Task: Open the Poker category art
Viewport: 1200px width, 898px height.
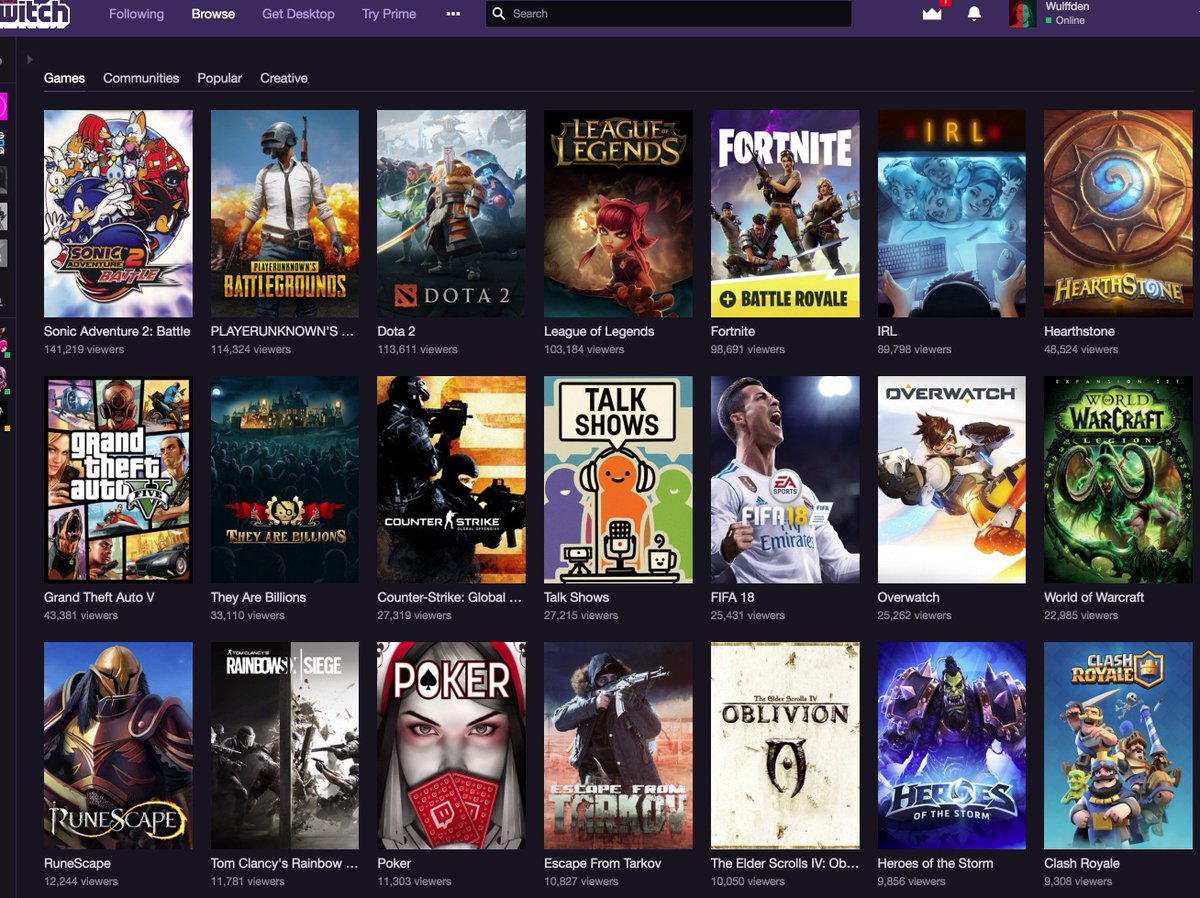Action: pos(451,746)
